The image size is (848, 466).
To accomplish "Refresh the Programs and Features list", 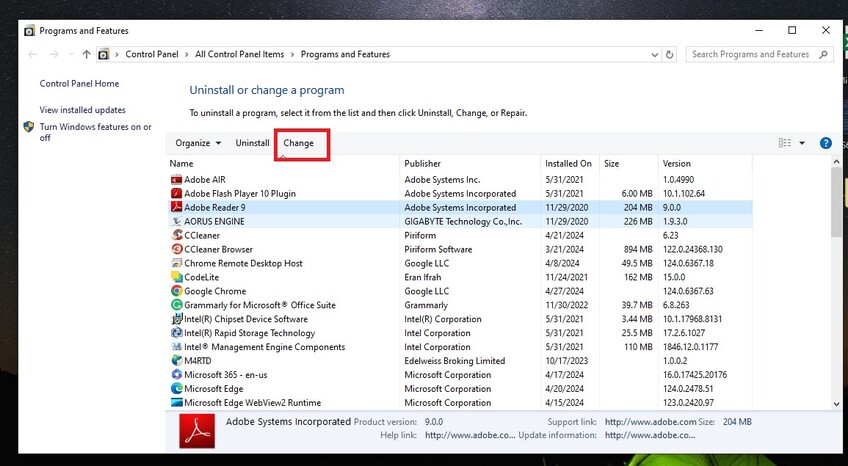I will tap(670, 54).
